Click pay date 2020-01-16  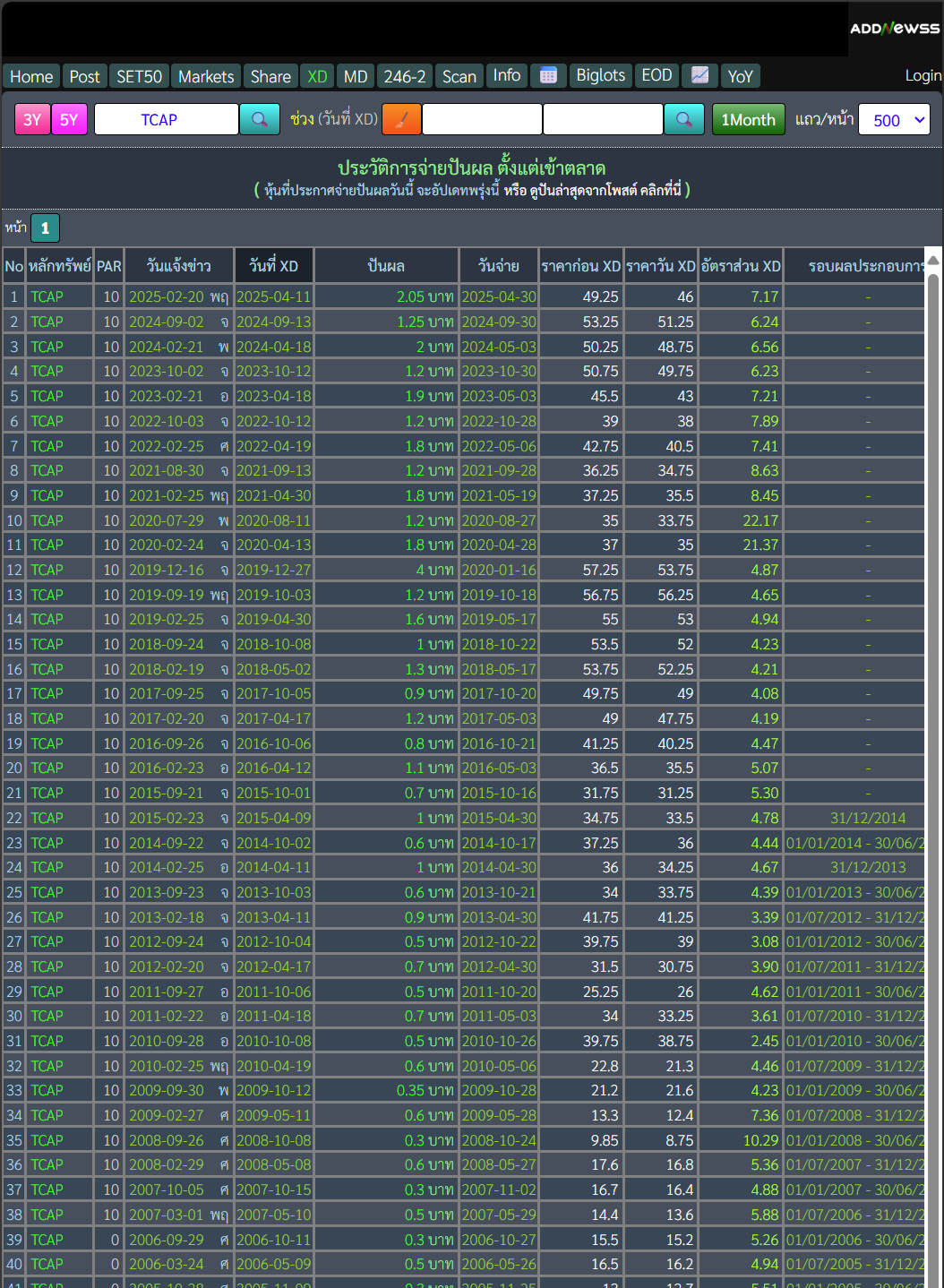pyautogui.click(x=499, y=570)
